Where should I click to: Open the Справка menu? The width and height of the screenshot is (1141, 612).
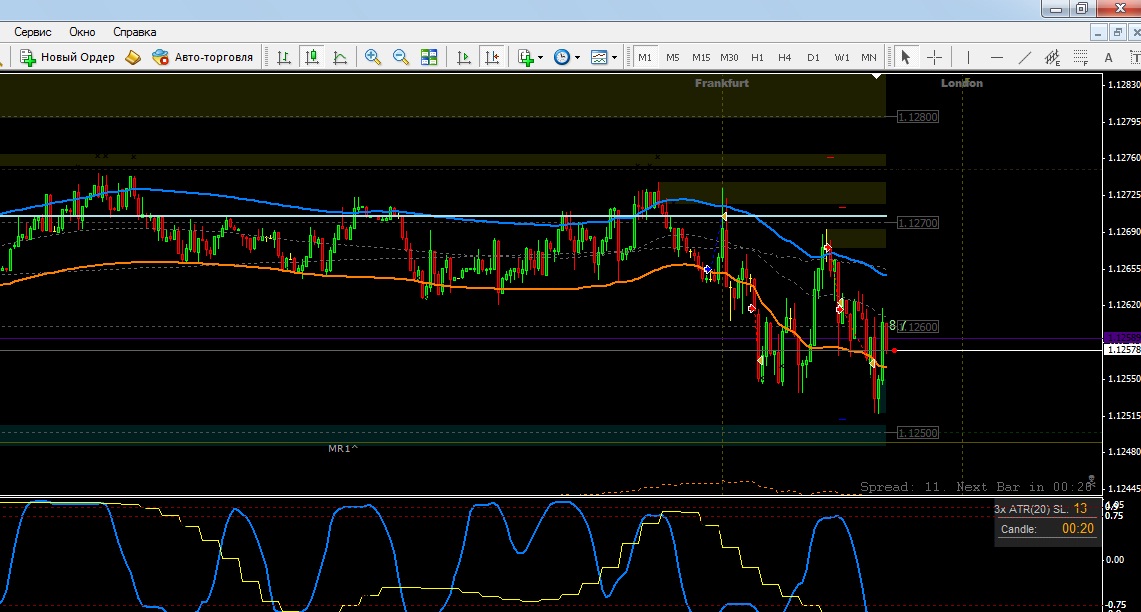[135, 32]
